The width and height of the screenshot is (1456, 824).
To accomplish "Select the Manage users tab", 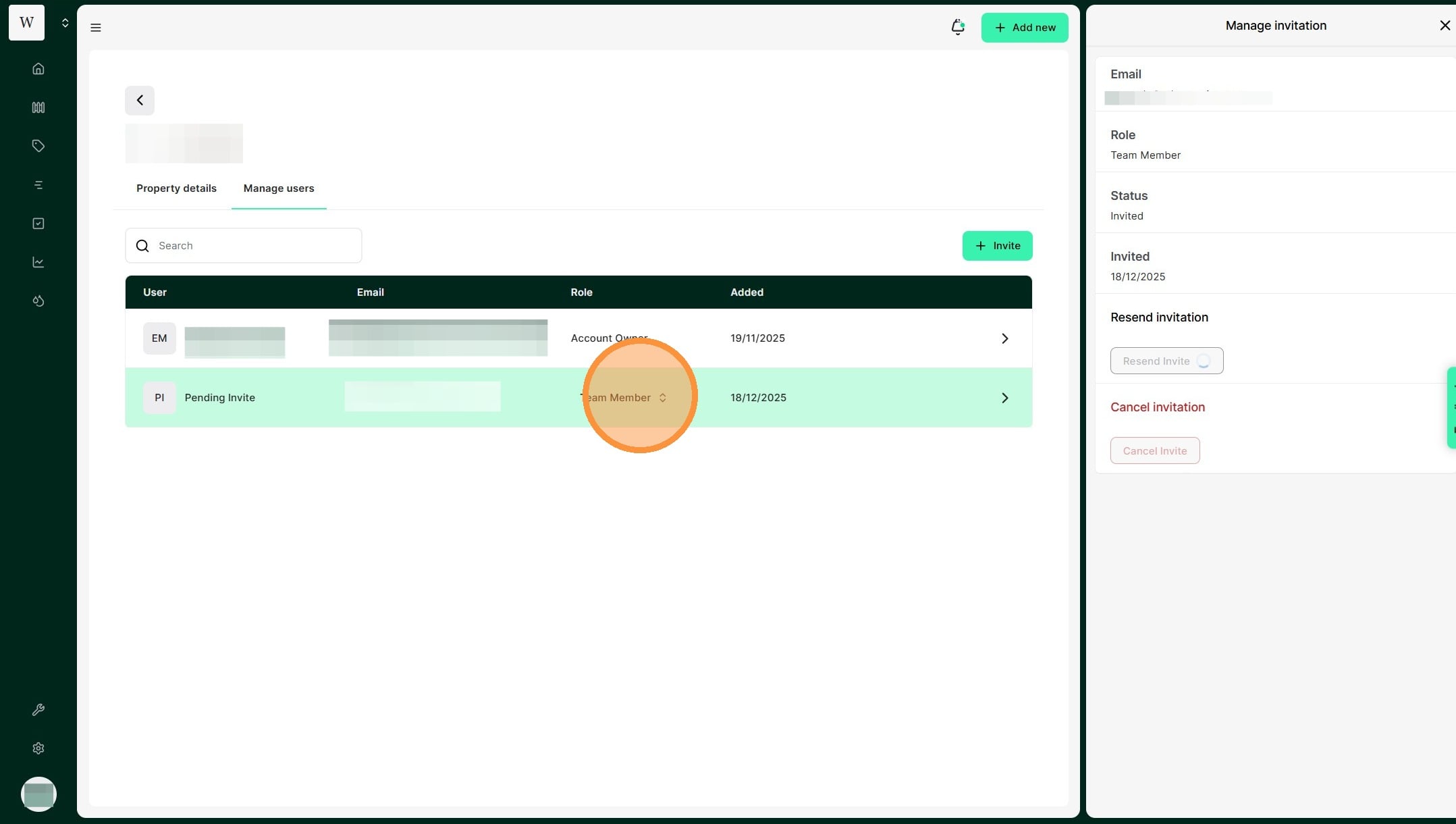I will pos(279,188).
